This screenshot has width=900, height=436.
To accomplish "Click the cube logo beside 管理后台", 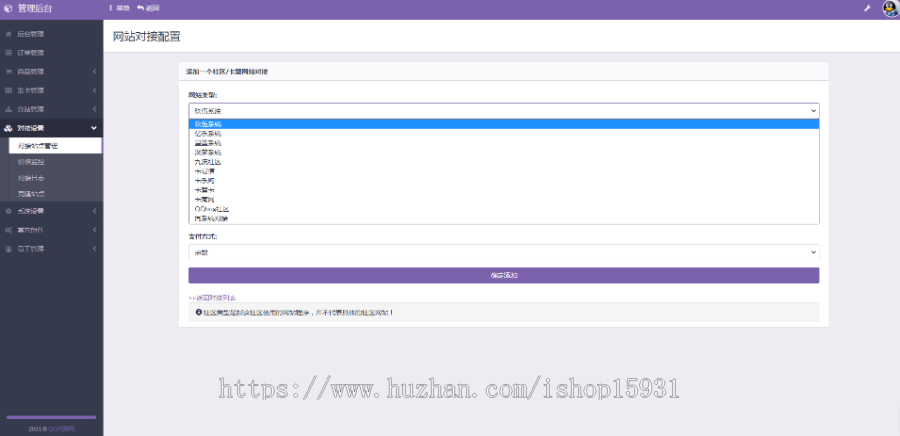I will 8,9.
